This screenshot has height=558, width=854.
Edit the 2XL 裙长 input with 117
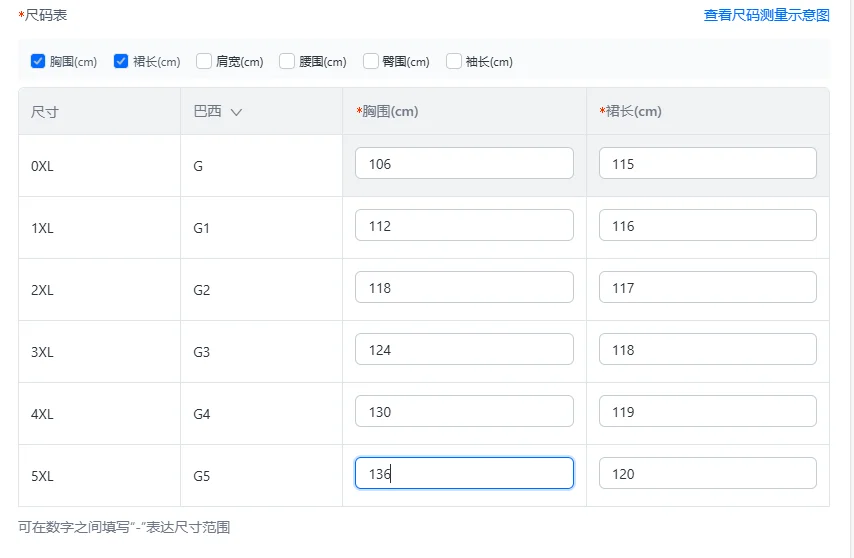click(707, 288)
